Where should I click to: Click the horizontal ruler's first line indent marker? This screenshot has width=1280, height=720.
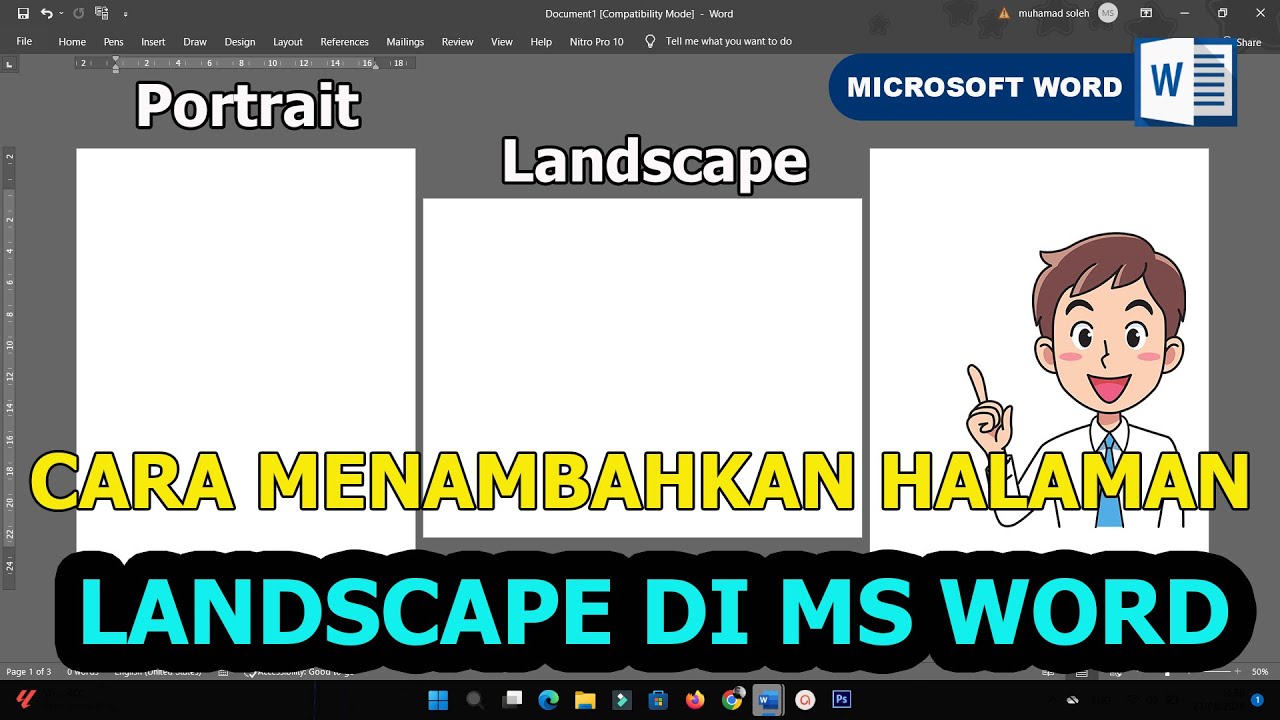point(115,59)
